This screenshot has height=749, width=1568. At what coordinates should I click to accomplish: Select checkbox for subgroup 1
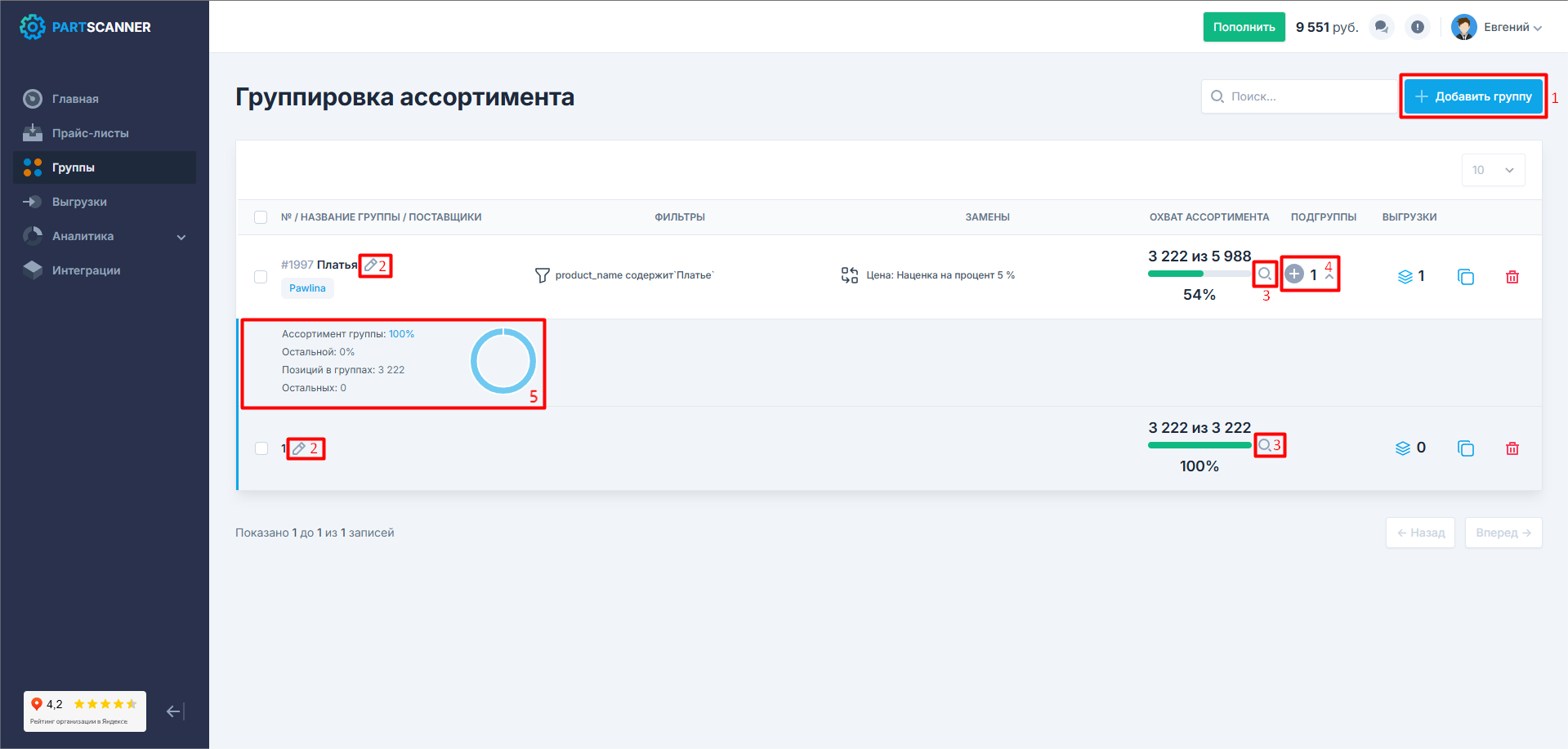click(x=261, y=448)
